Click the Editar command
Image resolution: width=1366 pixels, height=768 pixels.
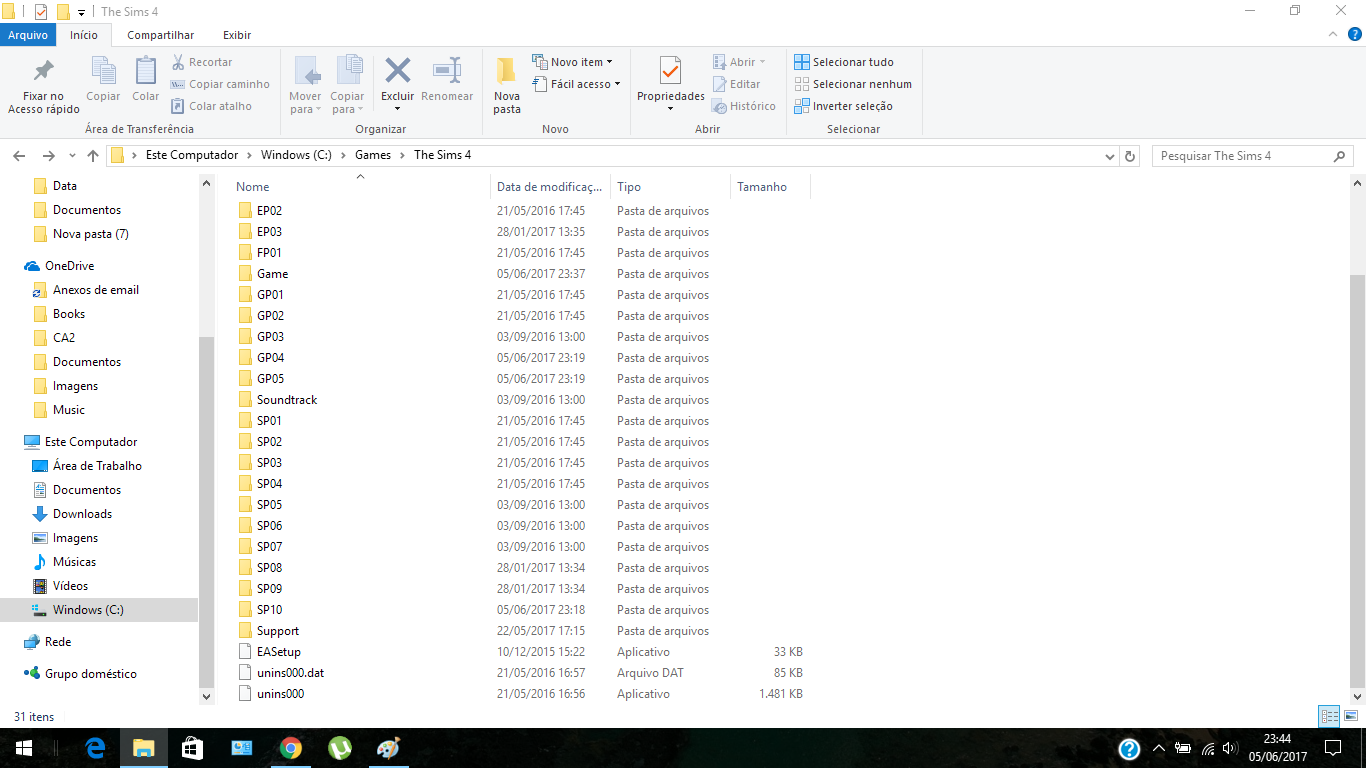pyautogui.click(x=737, y=84)
